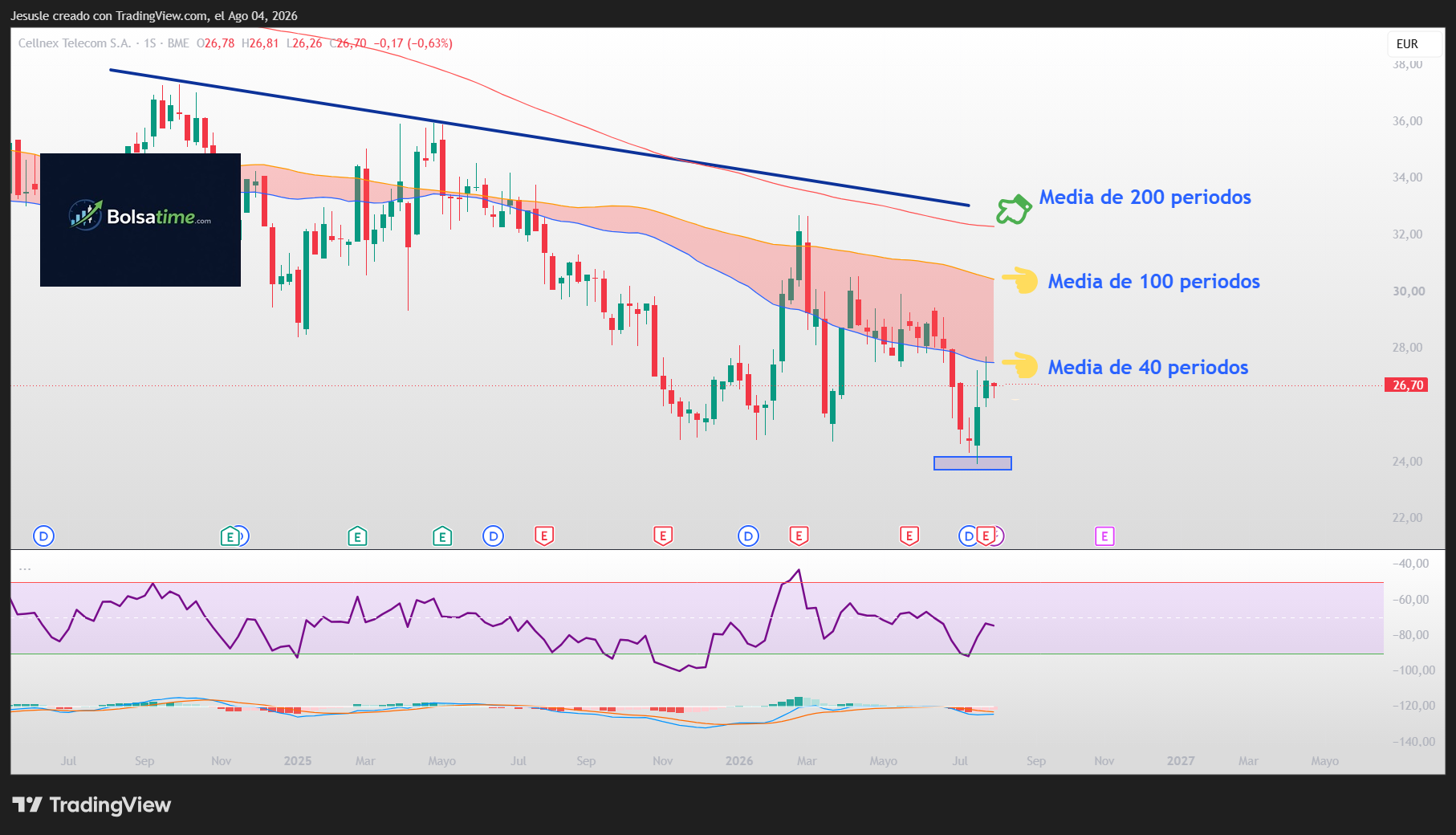Screen dimensions: 1456x835
Task: Click the 32,00 price axis label
Action: (x=1408, y=234)
